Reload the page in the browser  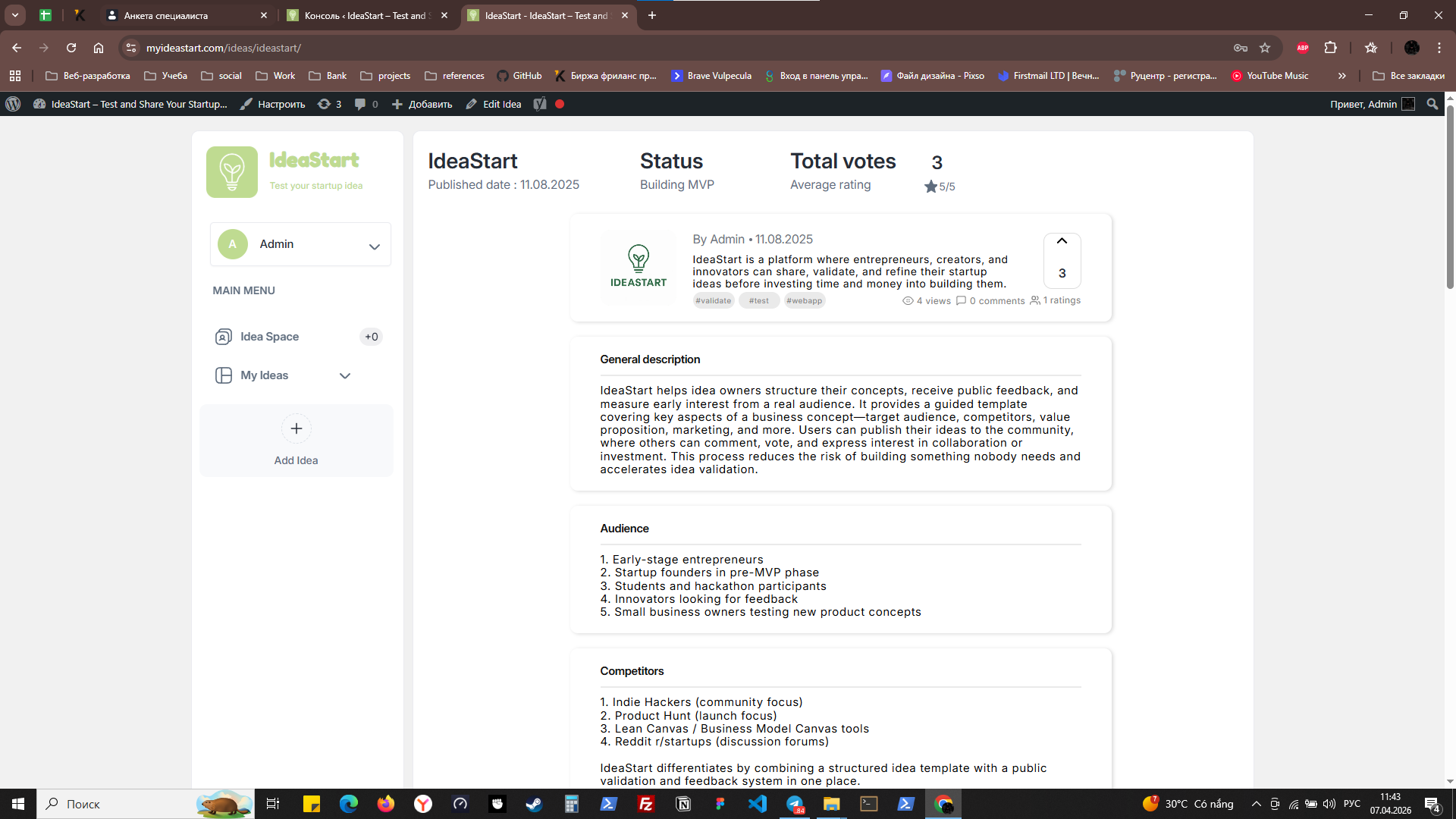point(71,48)
